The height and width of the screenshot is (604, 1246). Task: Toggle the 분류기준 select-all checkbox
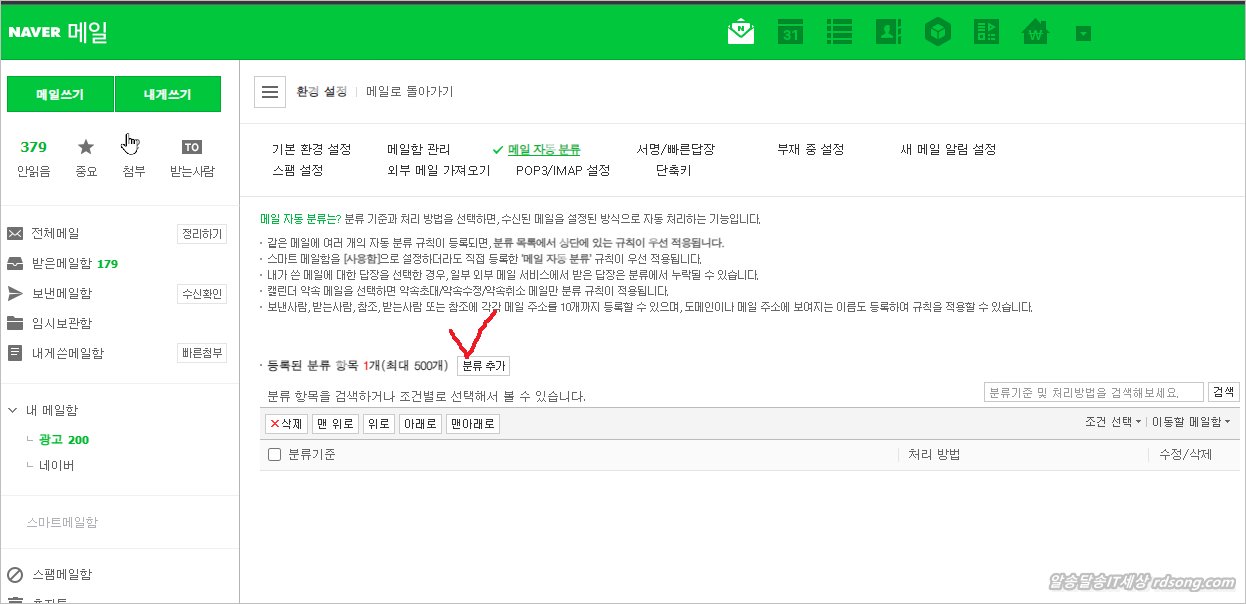pos(275,455)
